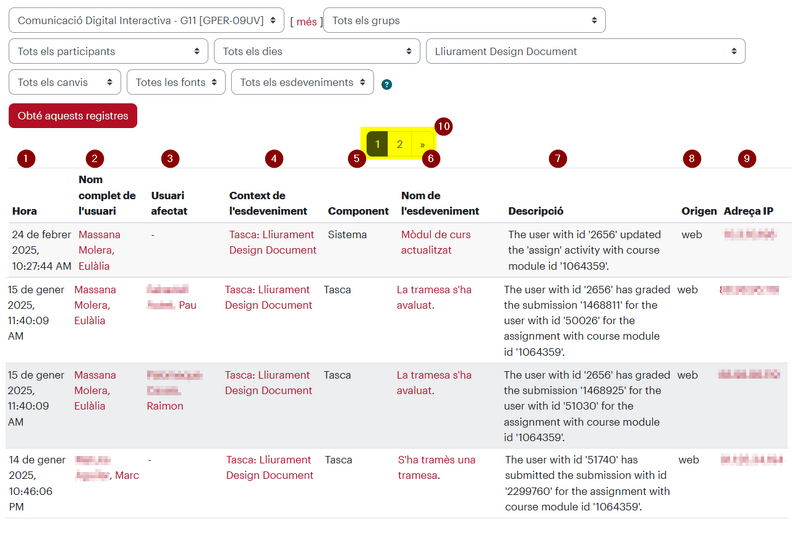Expand the Tots els grups dropdown
Viewport: 800px width, 537px height.
click(x=464, y=20)
